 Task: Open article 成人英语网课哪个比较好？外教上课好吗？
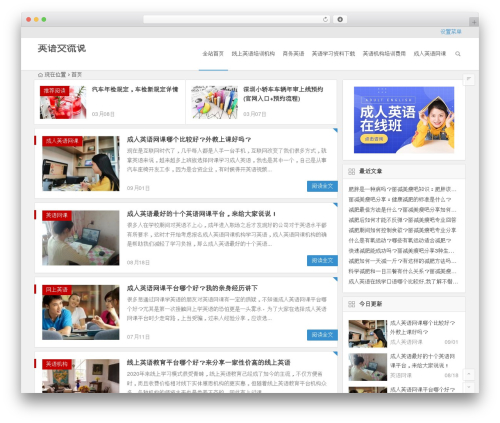(189, 139)
